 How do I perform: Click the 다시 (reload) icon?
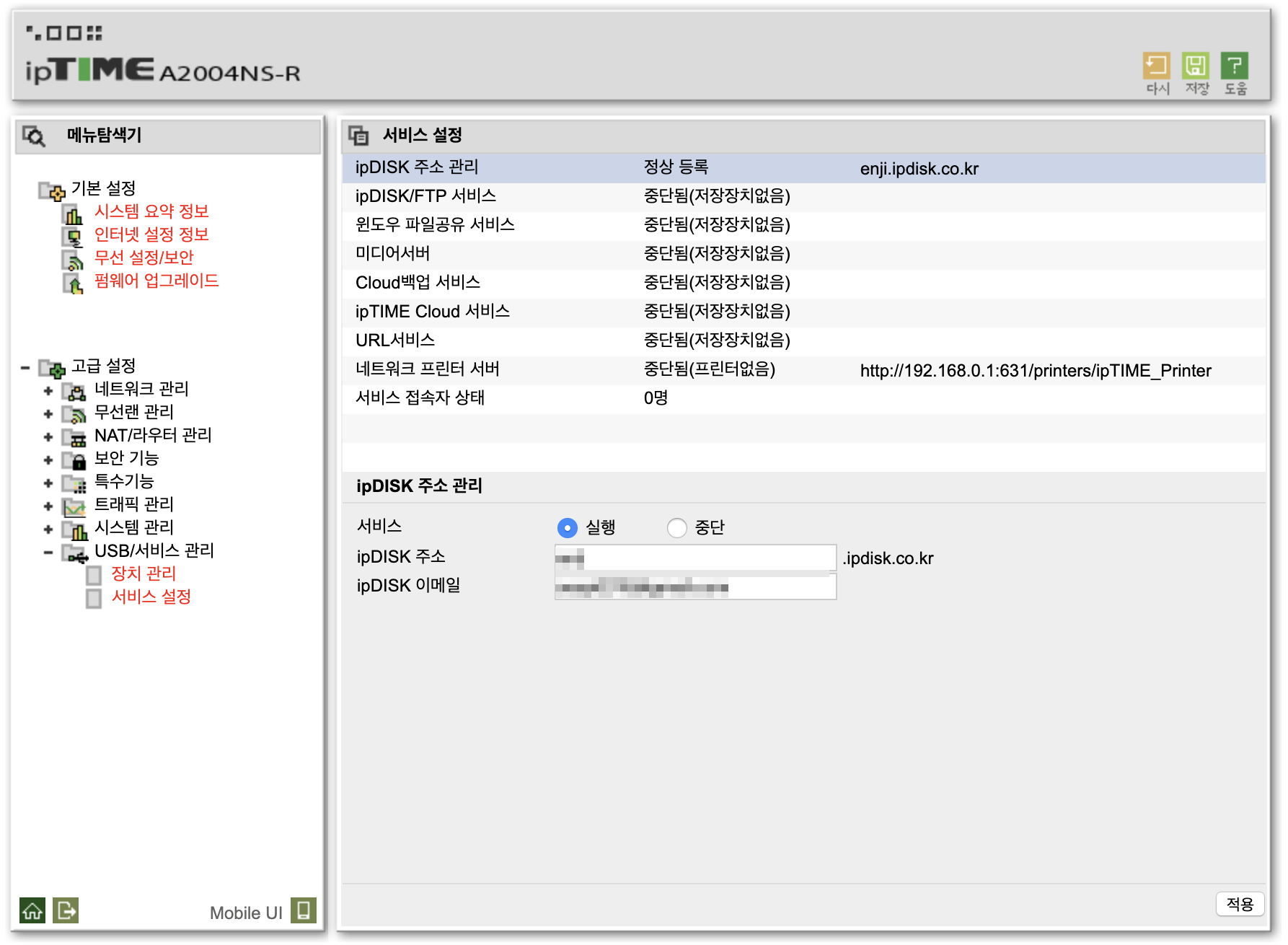tap(1157, 66)
